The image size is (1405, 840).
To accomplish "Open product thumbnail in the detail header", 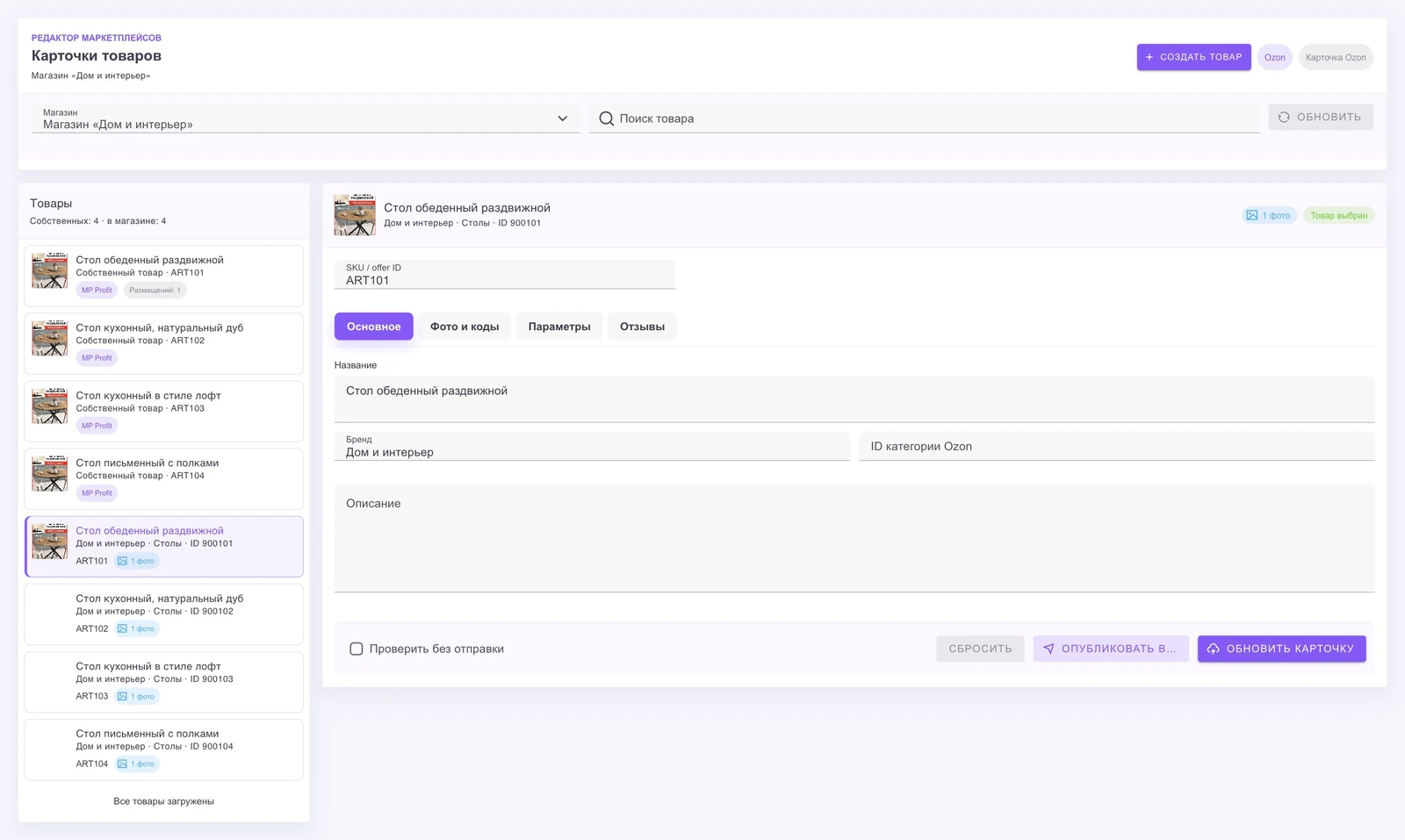I will pos(355,215).
